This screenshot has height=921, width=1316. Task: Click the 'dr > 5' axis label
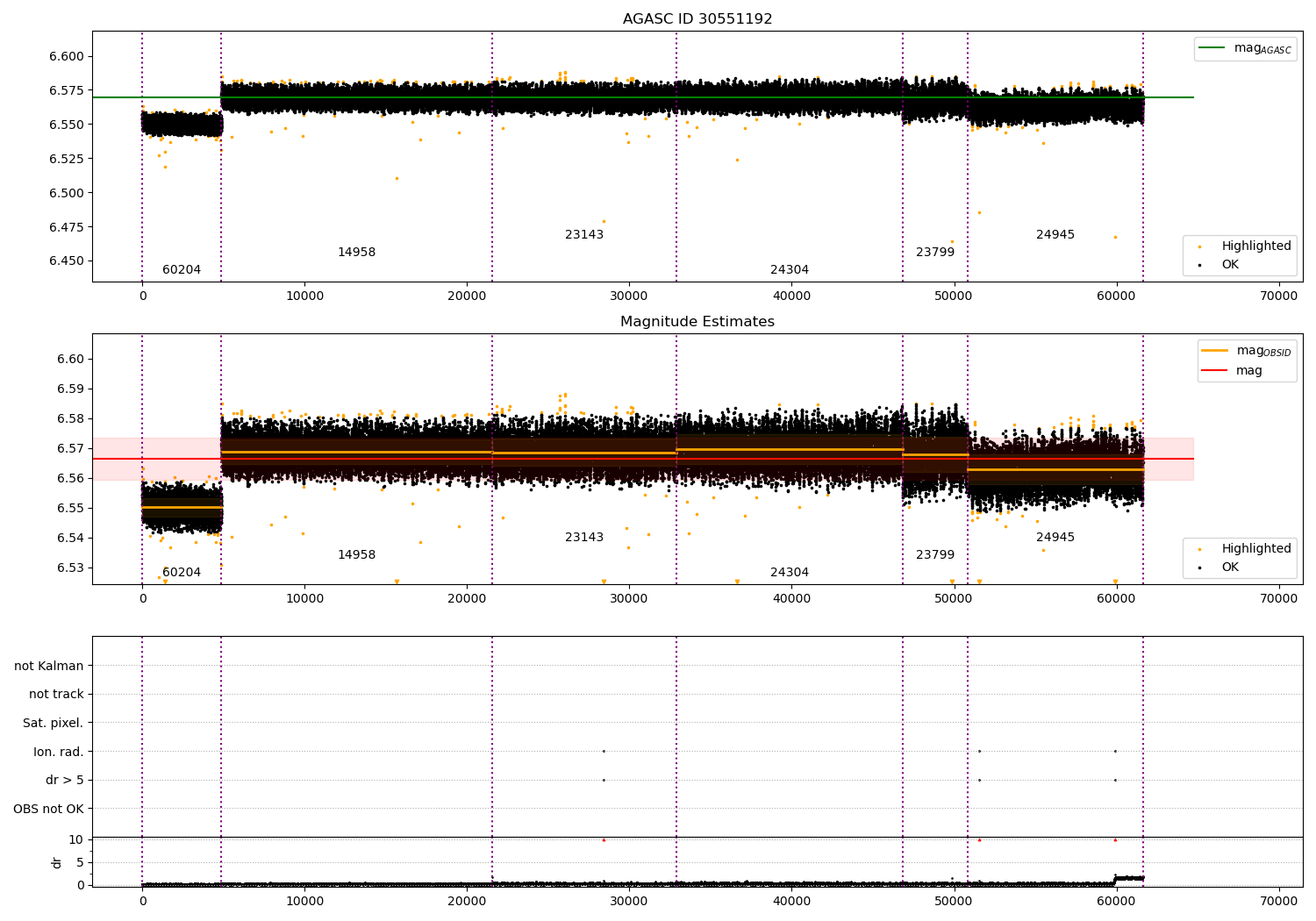pos(64,781)
